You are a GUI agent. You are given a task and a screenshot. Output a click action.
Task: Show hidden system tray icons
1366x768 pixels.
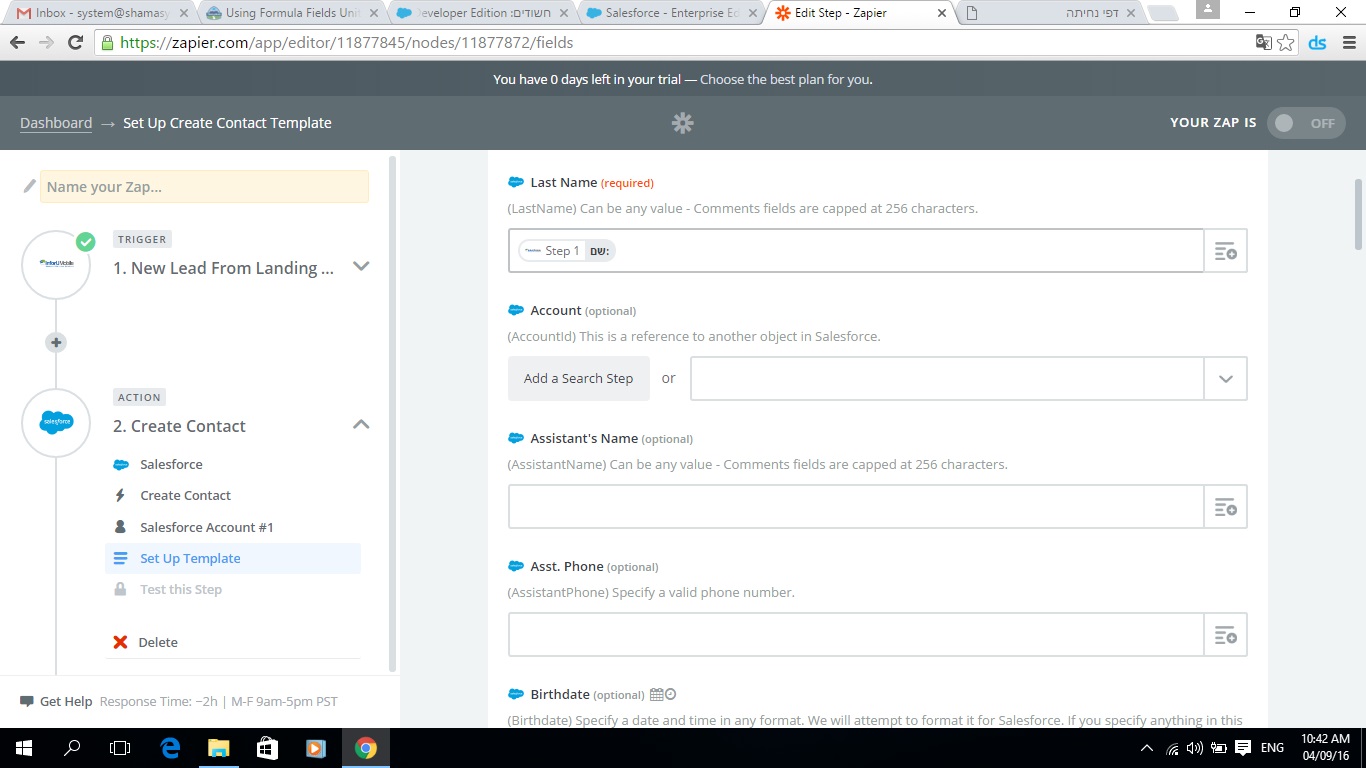1146,748
